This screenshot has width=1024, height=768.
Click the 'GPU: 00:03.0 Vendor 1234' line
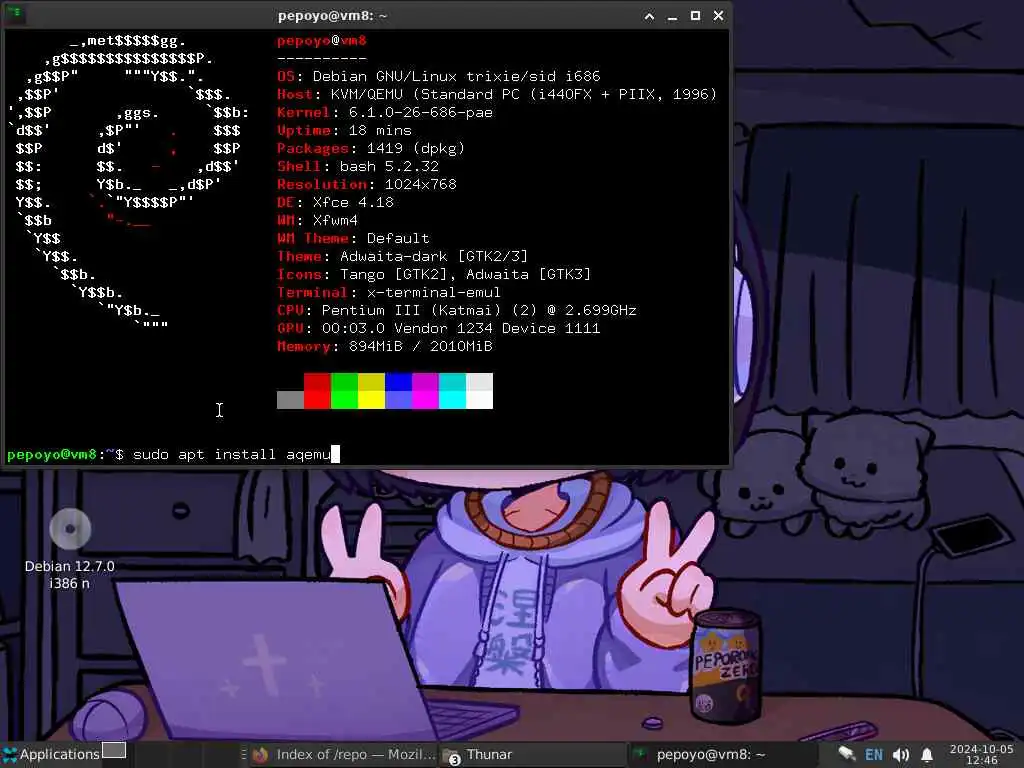click(x=439, y=328)
